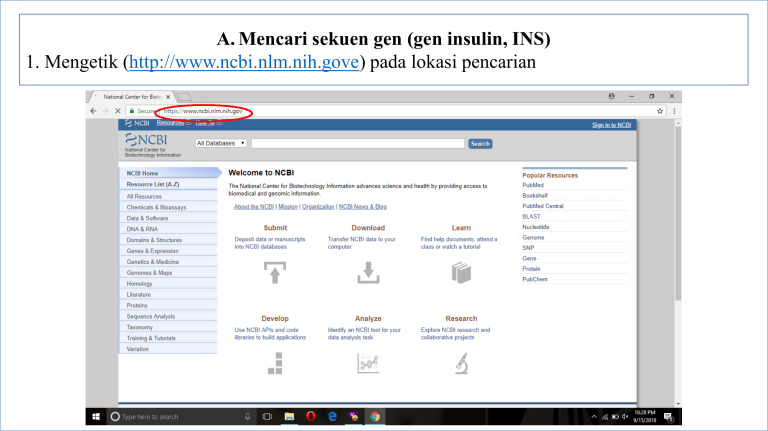Open File Explorer from the taskbar
The image size is (768, 431).
point(289,416)
